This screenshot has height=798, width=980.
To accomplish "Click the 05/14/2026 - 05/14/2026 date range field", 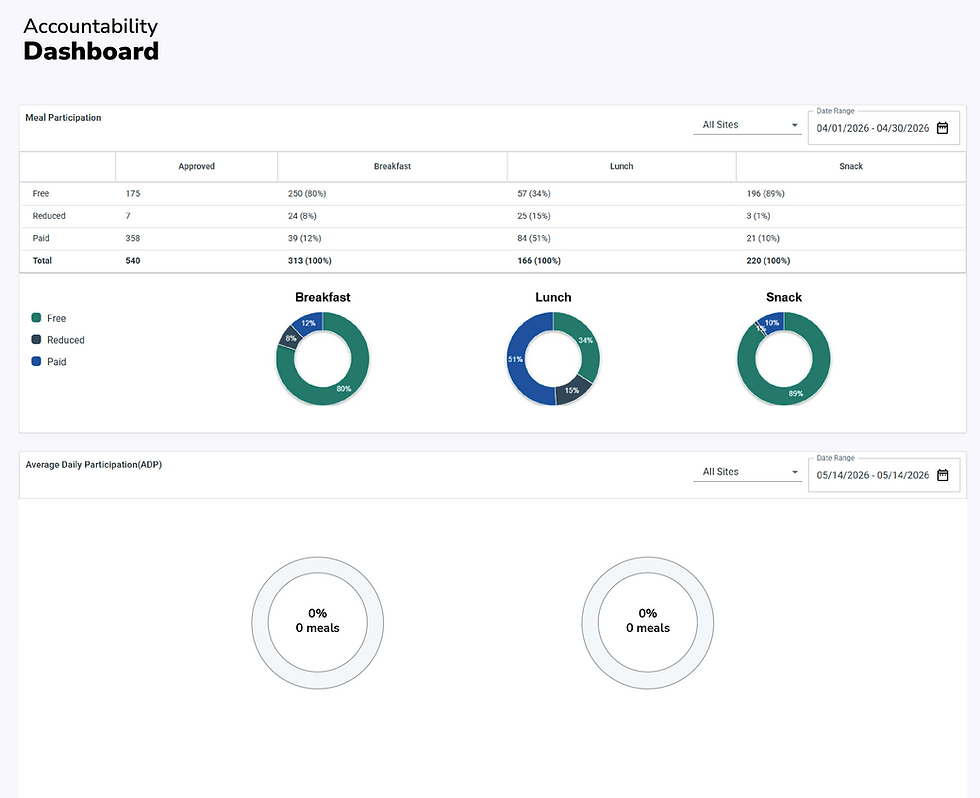I will coord(884,475).
